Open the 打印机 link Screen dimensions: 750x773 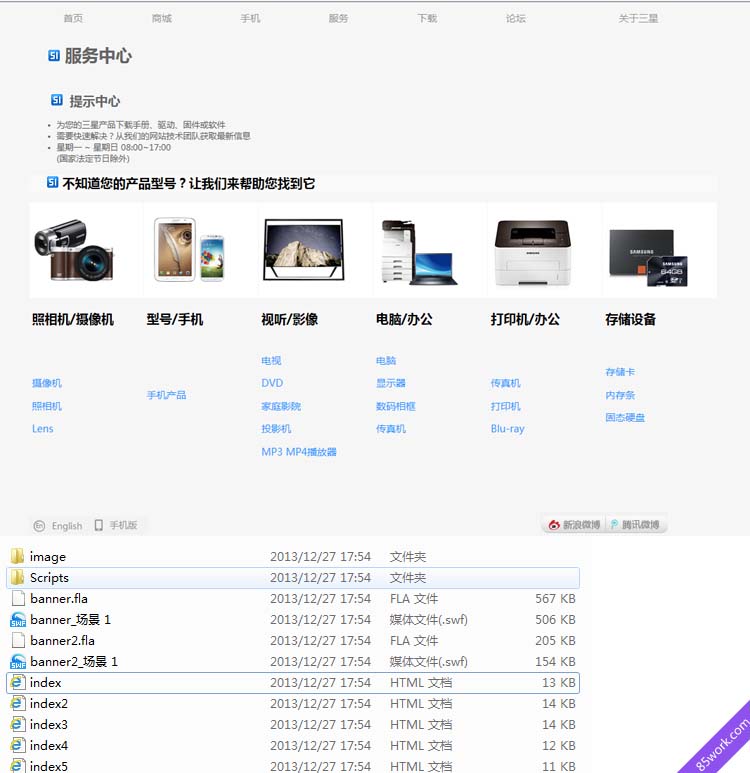tap(505, 406)
